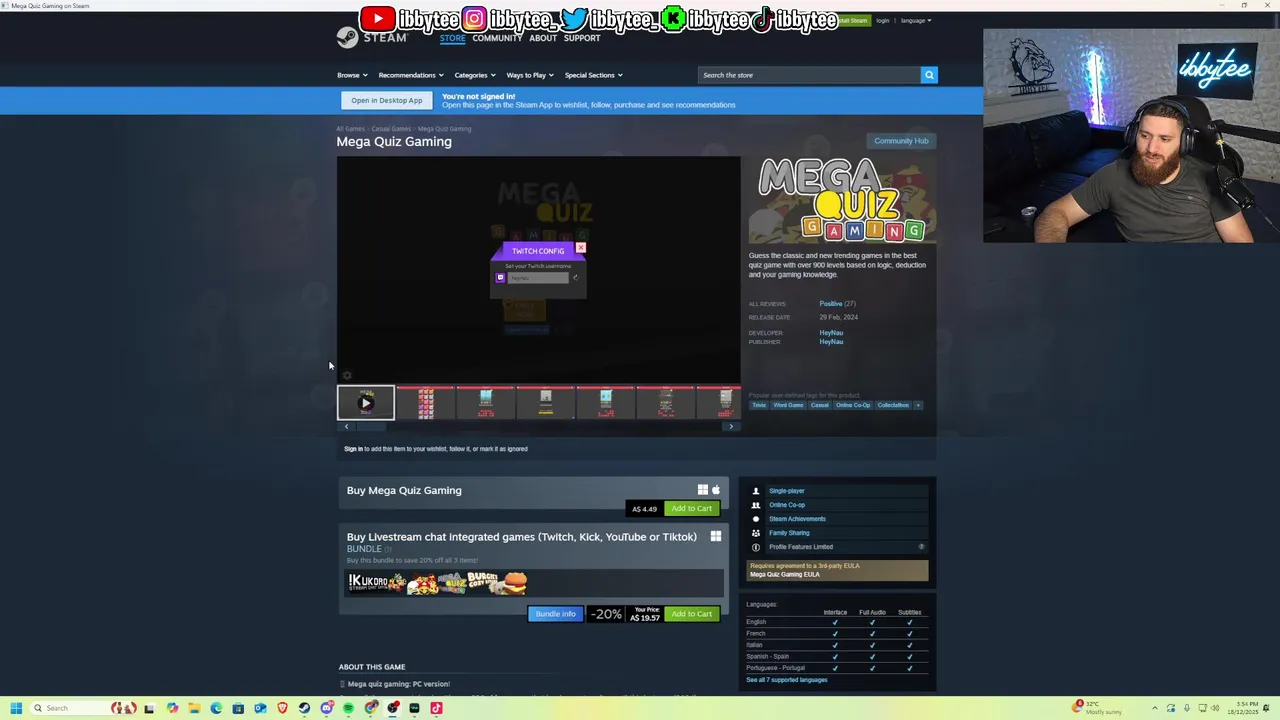Click the Online Co-Op tag
1280x720 pixels.
click(853, 405)
